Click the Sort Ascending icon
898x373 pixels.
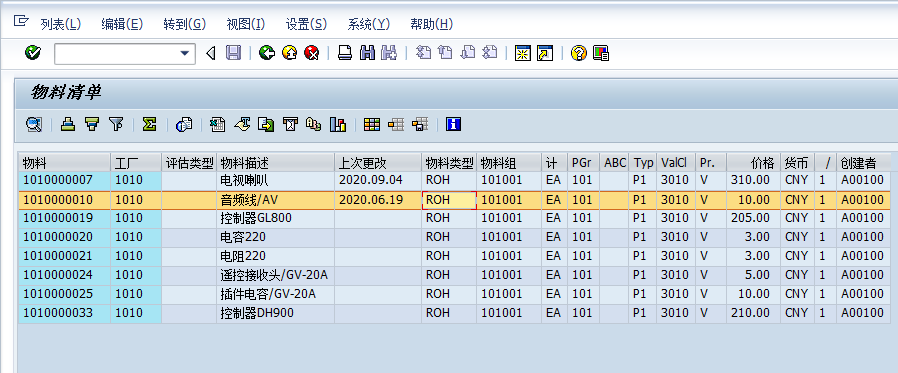(x=69, y=124)
